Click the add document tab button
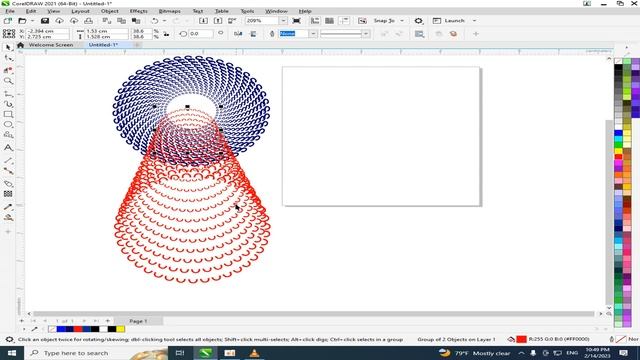Viewport: 640px width, 360px height. pyautogui.click(x=137, y=45)
